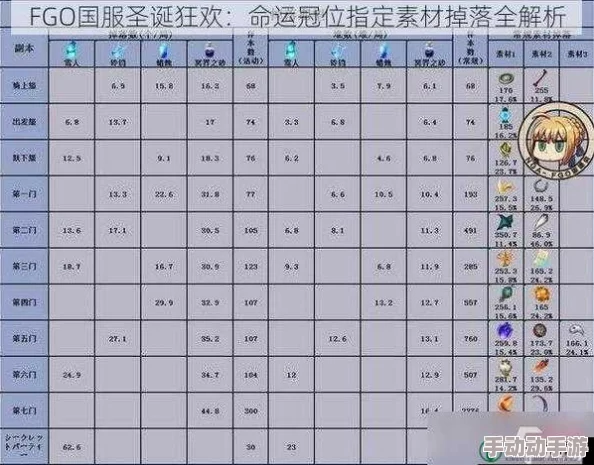
Task: Select the dark teal star material icon in 第二门 row
Action: tap(506, 222)
